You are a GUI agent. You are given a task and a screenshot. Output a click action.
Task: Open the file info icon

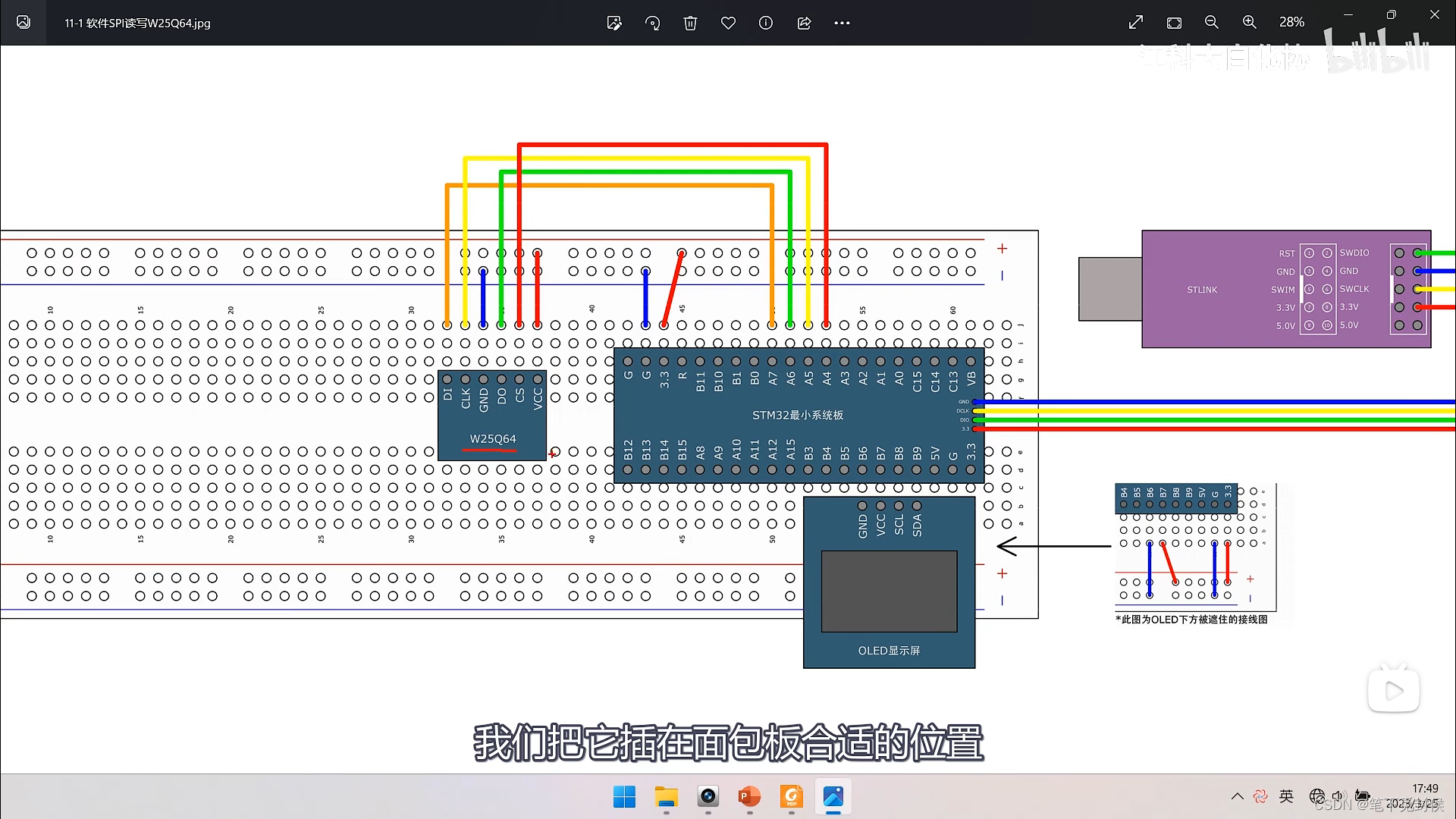click(x=766, y=23)
